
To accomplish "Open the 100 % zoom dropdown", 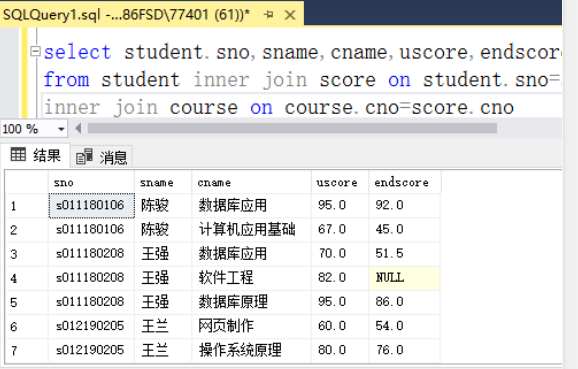I will pyautogui.click(x=61, y=129).
